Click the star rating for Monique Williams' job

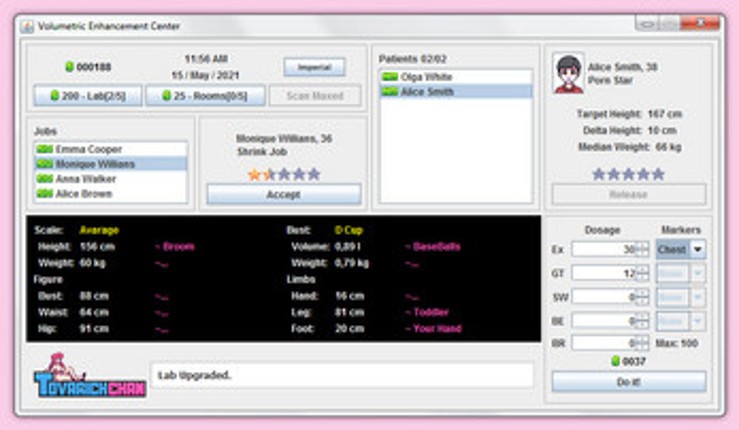coord(284,175)
